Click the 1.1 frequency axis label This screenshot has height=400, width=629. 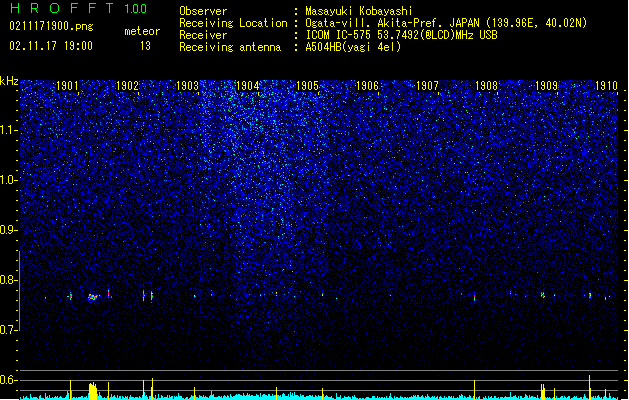(8, 130)
